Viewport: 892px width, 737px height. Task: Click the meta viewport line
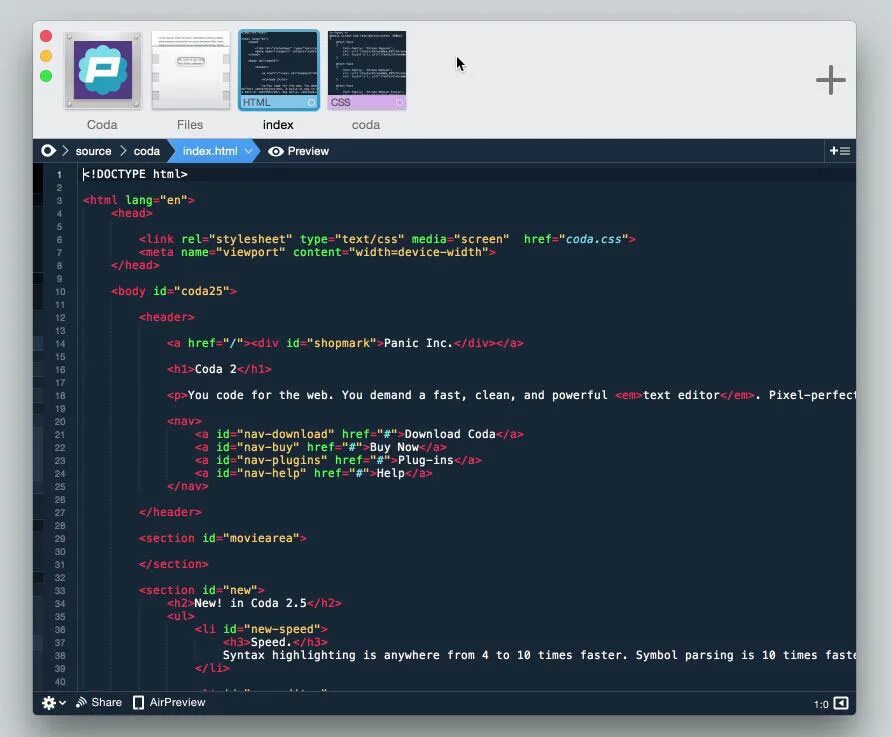(x=317, y=252)
